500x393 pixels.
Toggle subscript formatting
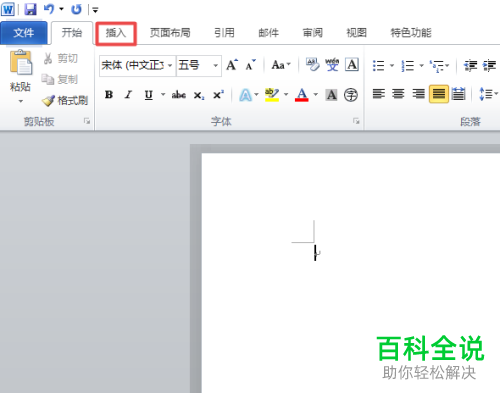point(199,95)
